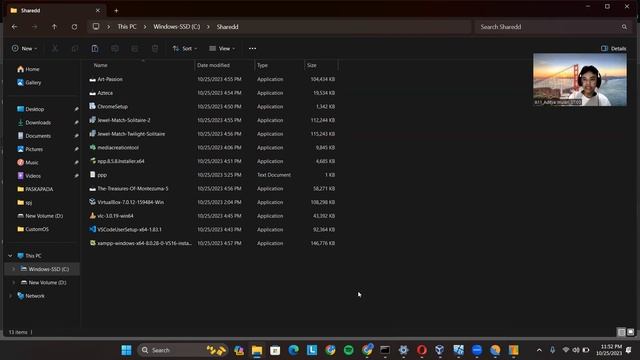This screenshot has width=640, height=360.
Task: Open Settings gear from the taskbar
Action: coord(403,350)
